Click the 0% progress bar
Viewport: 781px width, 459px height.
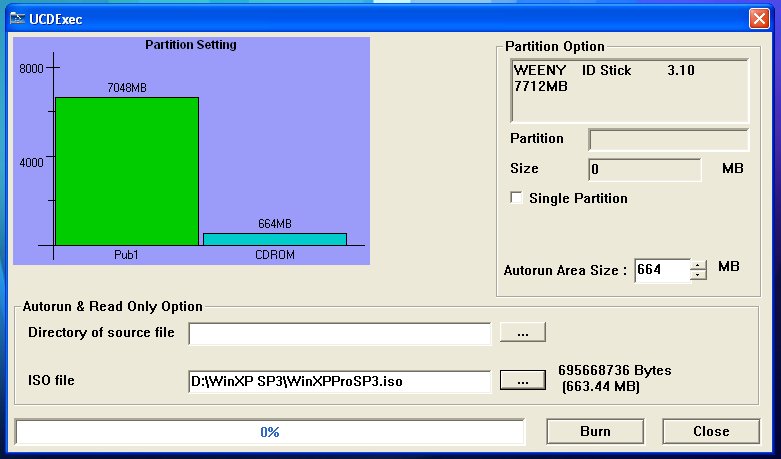269,432
